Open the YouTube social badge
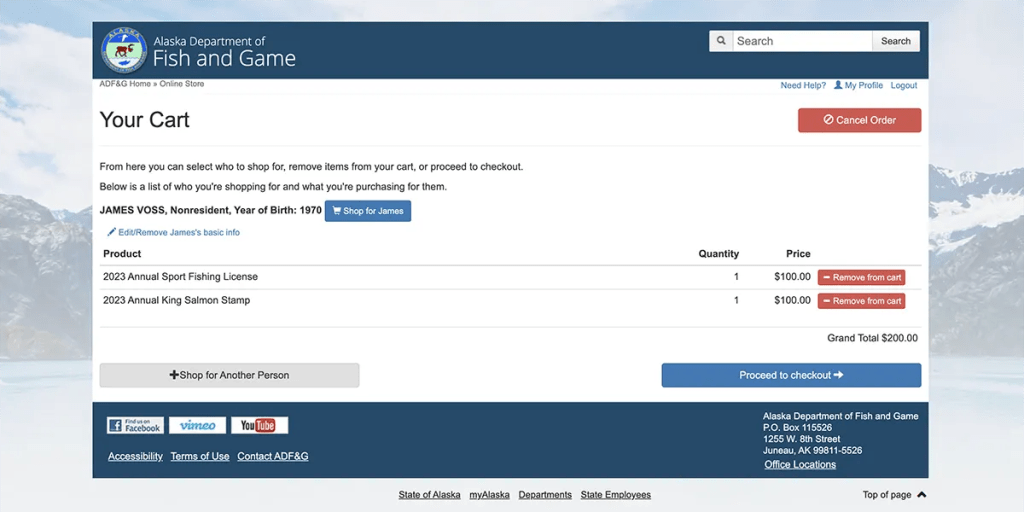Viewport: 1024px width, 512px height. coord(259,425)
